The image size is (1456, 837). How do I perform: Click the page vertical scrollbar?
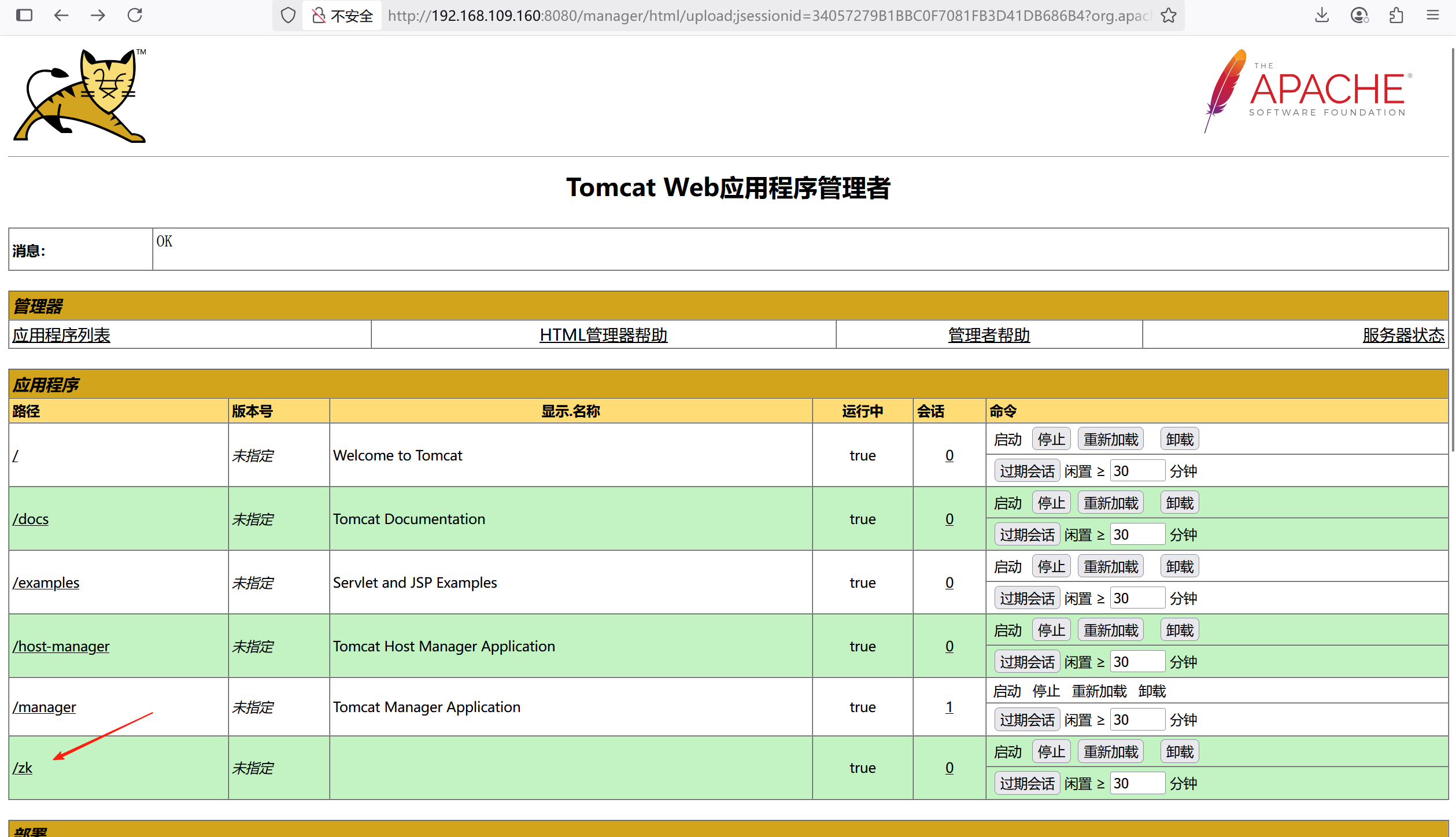click(1453, 249)
